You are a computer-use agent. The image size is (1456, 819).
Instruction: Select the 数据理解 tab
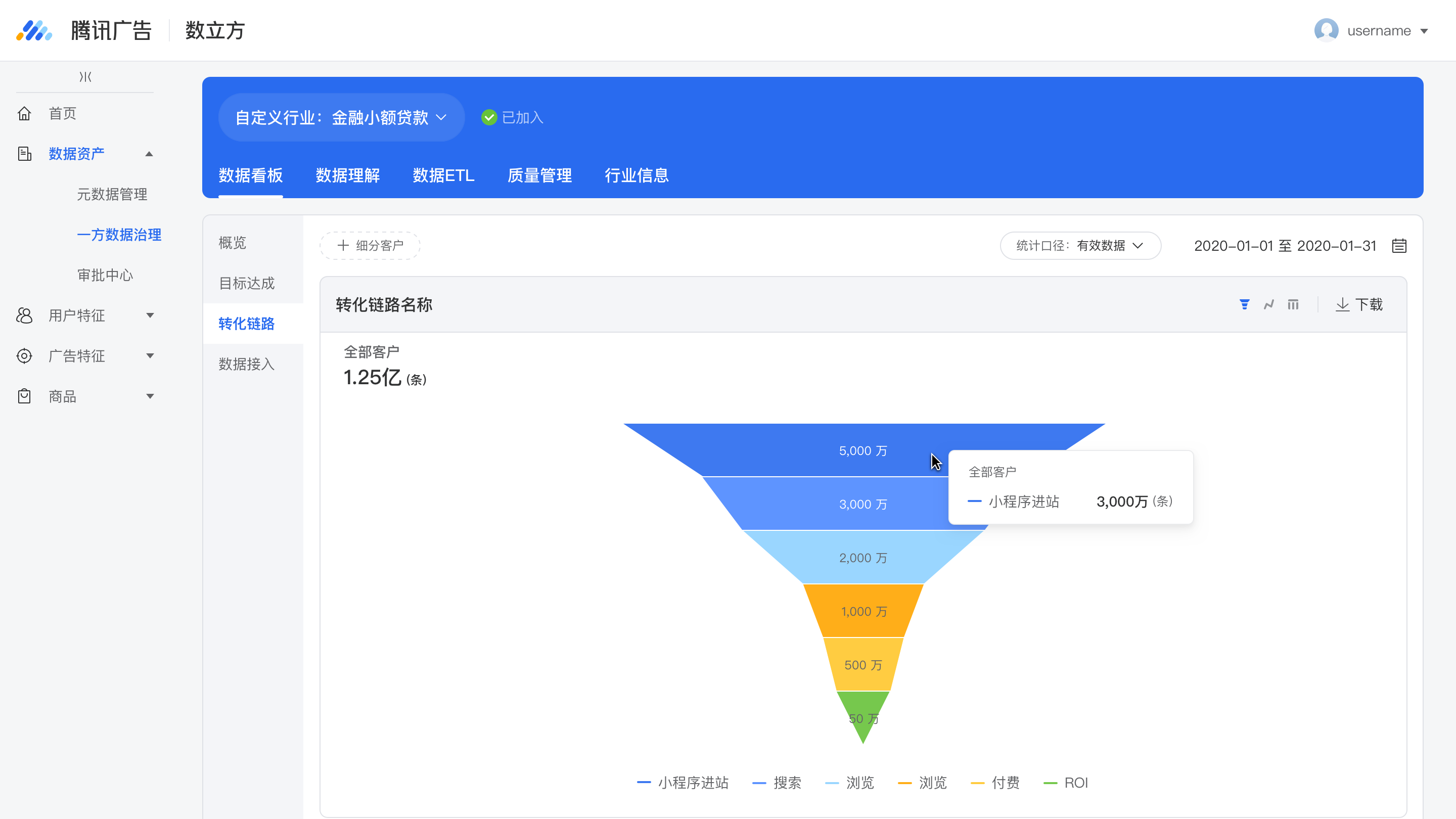point(348,175)
